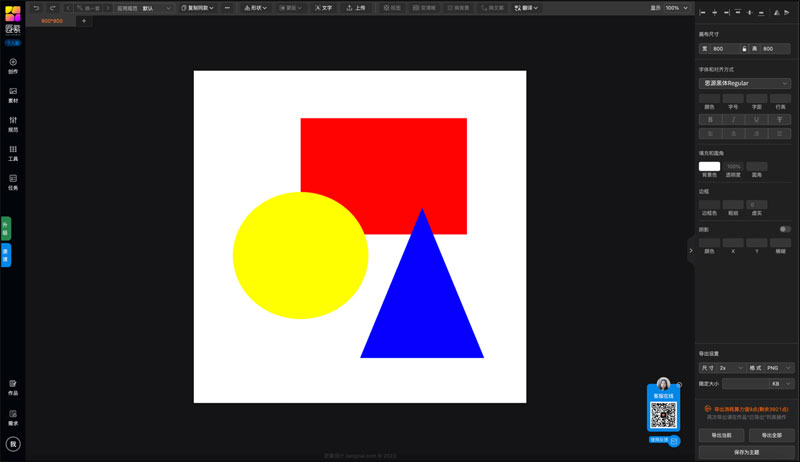Open the 思源黑体Regular font dropdown
The height and width of the screenshot is (462, 800).
tap(745, 83)
